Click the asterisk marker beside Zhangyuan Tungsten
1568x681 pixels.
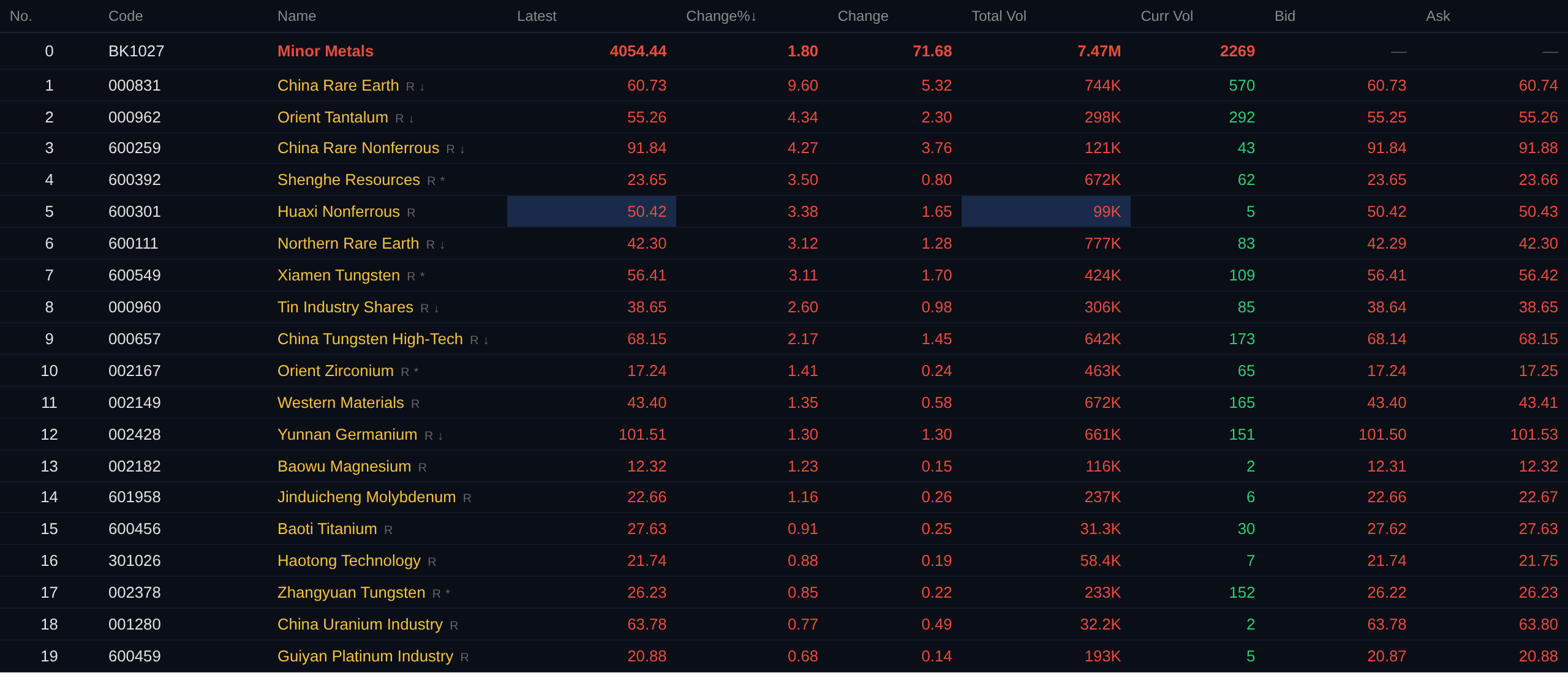click(x=448, y=593)
